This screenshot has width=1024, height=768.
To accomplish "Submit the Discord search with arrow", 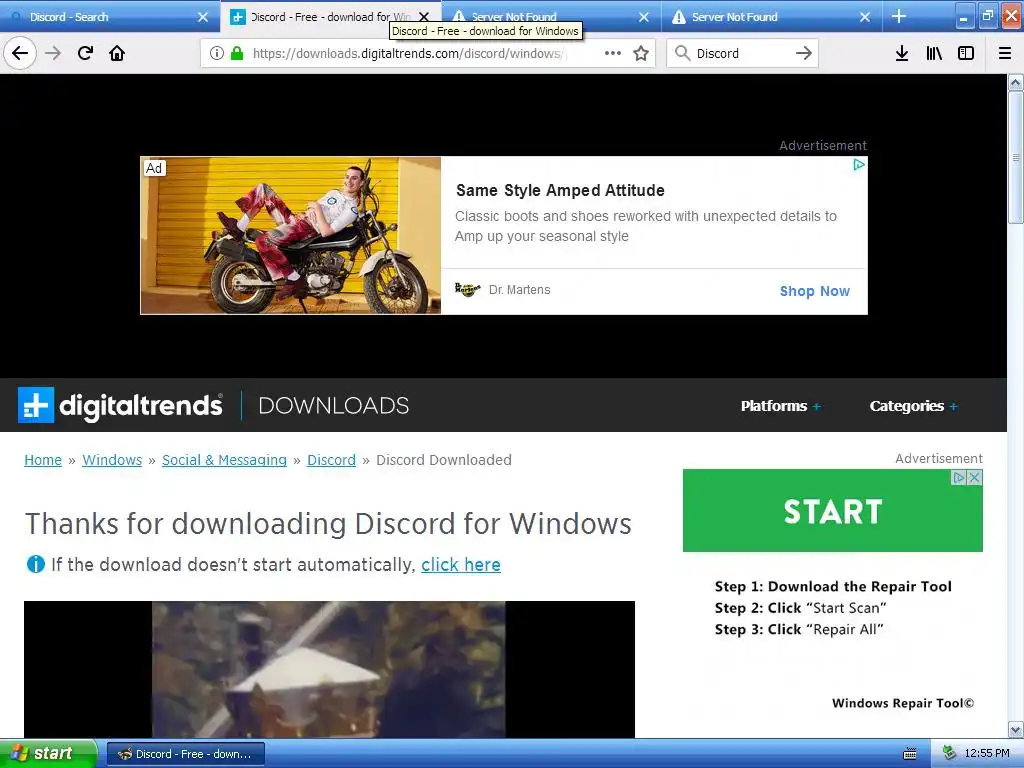I will (x=804, y=53).
